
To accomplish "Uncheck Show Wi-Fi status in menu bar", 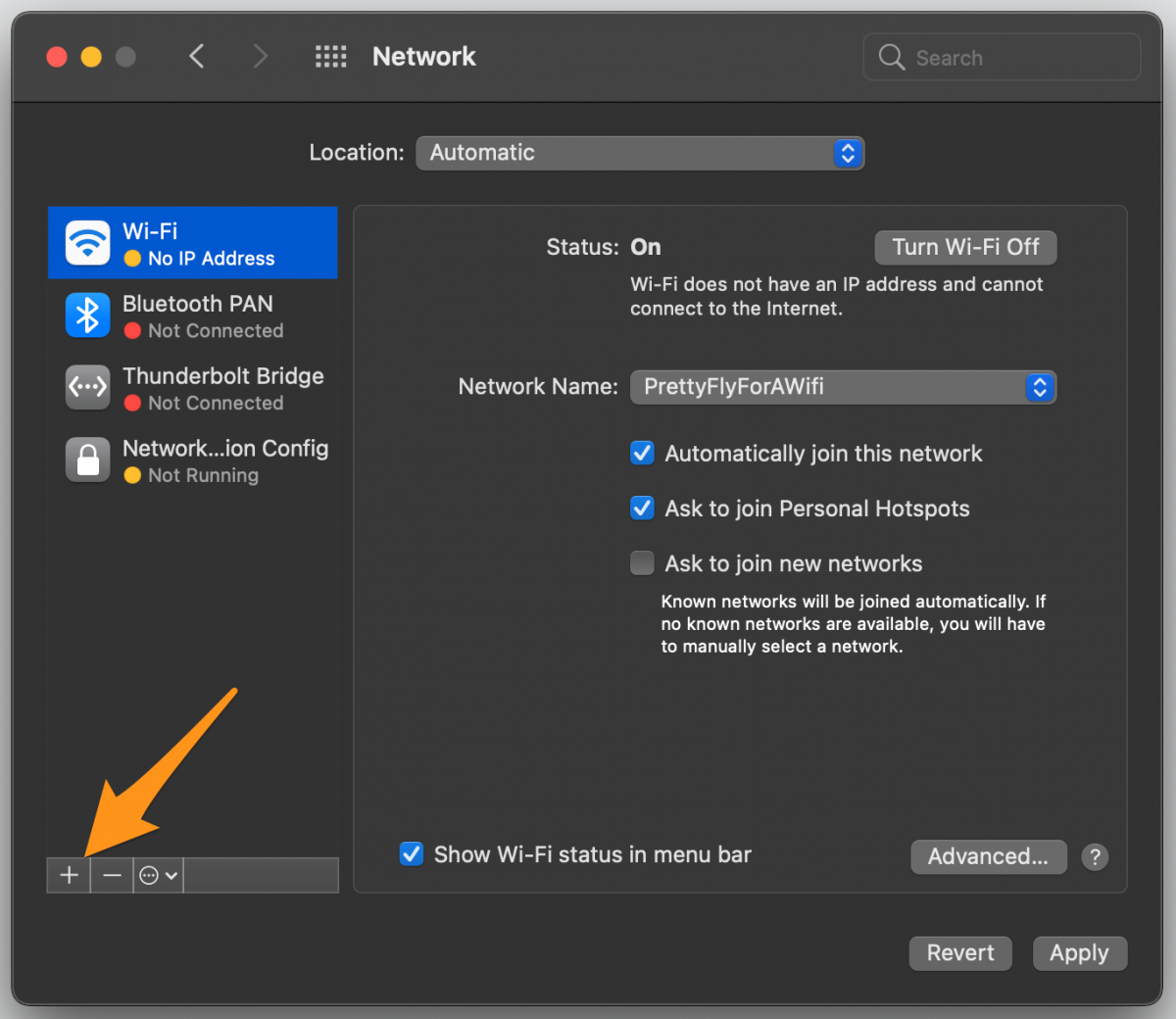I will tap(411, 853).
